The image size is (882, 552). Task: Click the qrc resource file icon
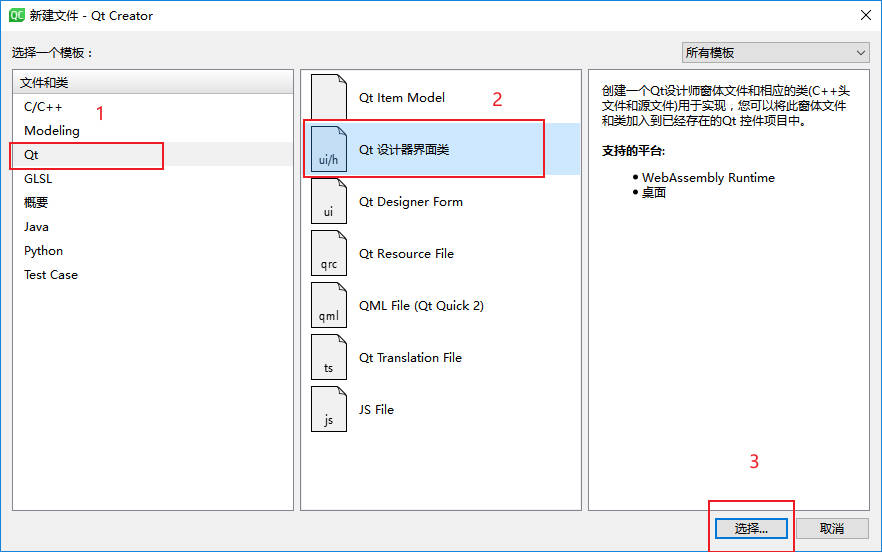coord(328,253)
